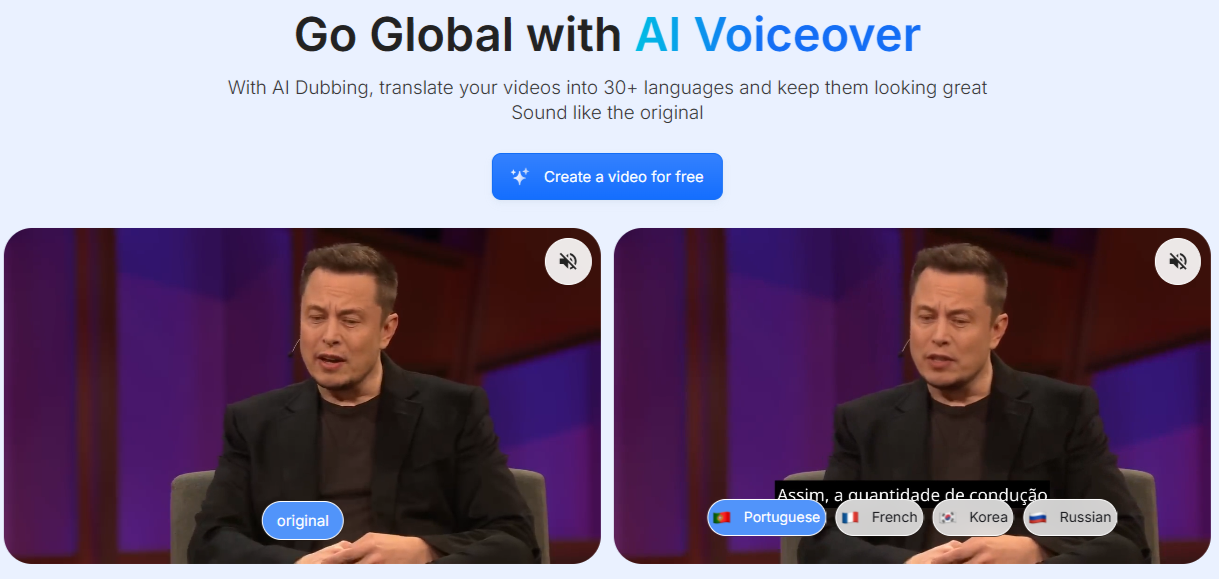Screen dimensions: 1219x579
Task: Click 'Create a video for free' button
Action: (607, 177)
